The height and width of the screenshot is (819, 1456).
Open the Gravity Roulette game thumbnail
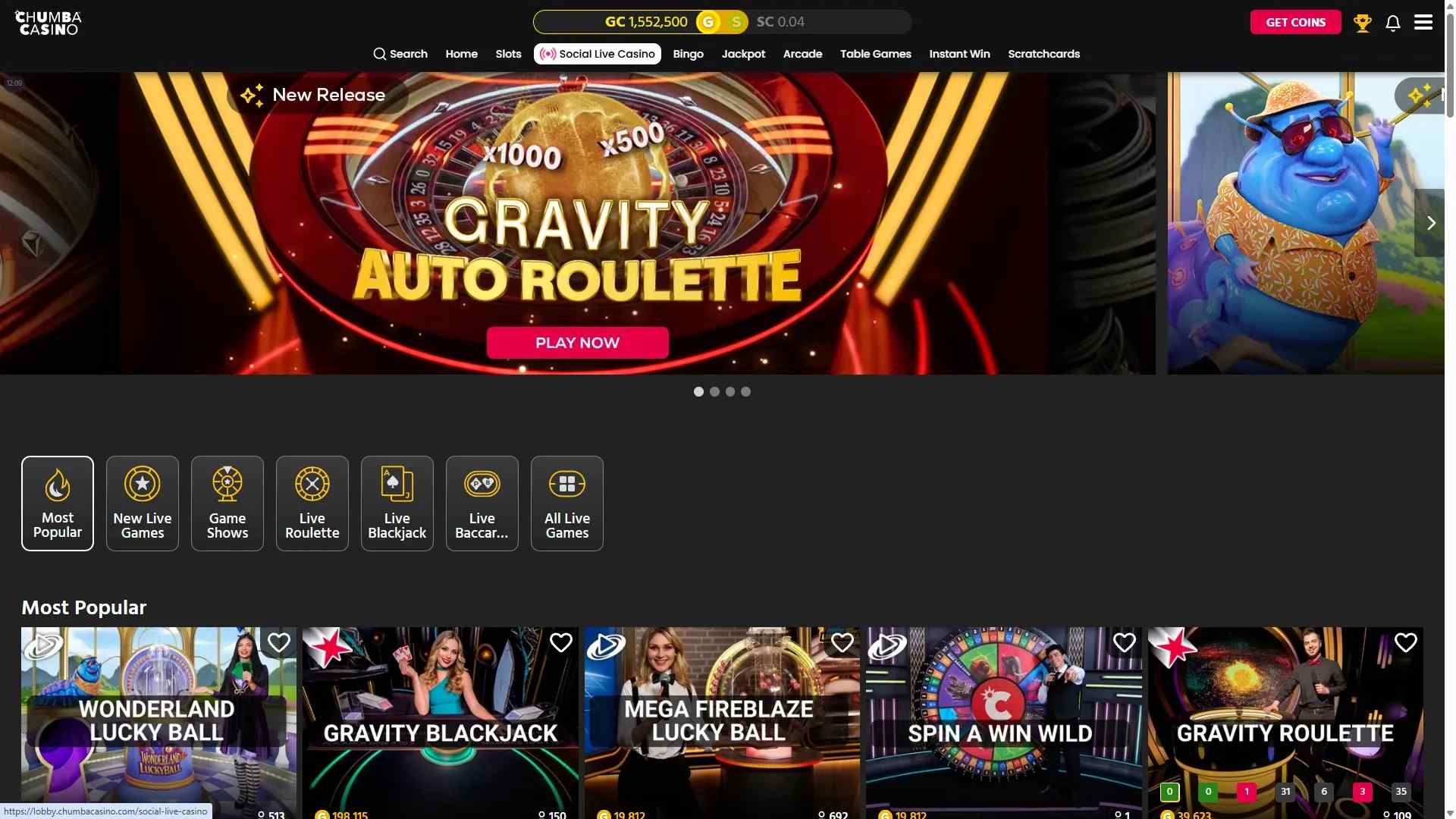pos(1285,723)
